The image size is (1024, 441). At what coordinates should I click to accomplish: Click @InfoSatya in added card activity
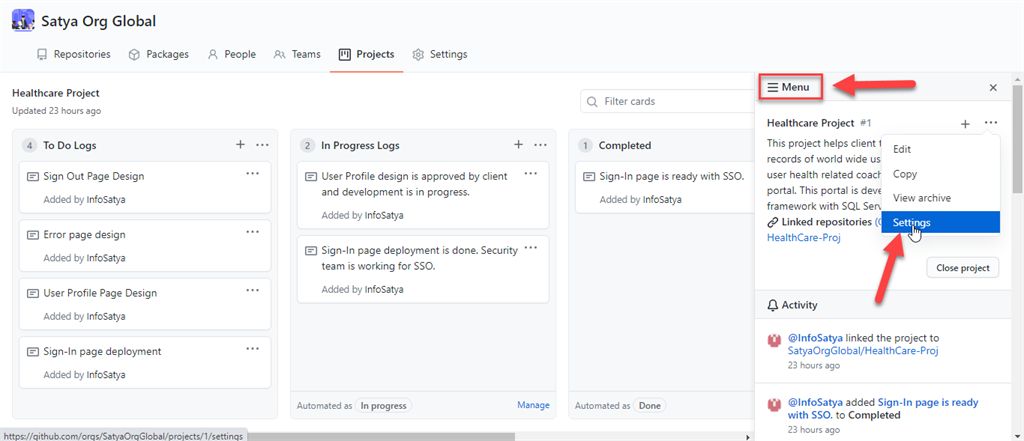pos(816,402)
